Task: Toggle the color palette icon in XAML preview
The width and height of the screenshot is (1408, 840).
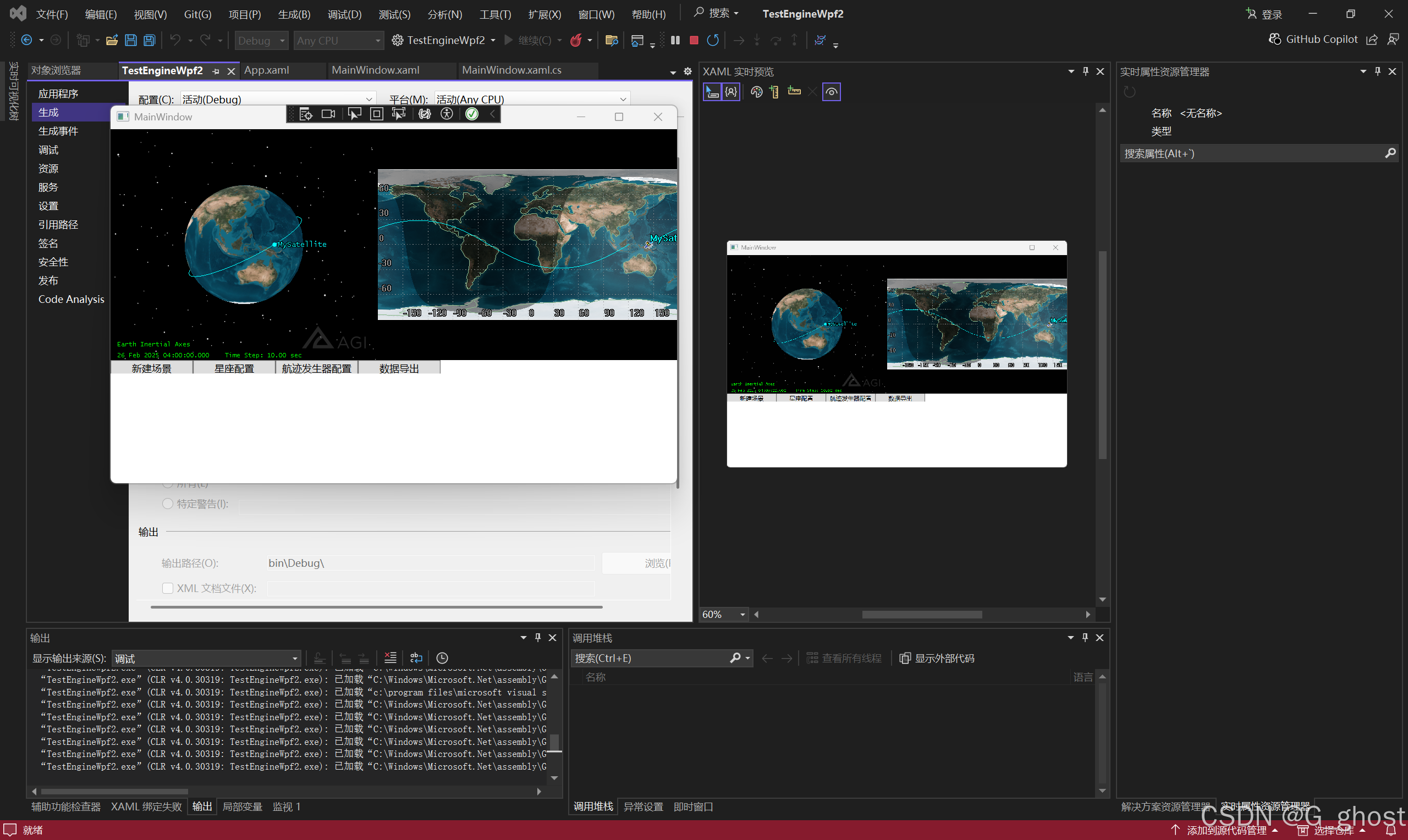Action: [756, 92]
